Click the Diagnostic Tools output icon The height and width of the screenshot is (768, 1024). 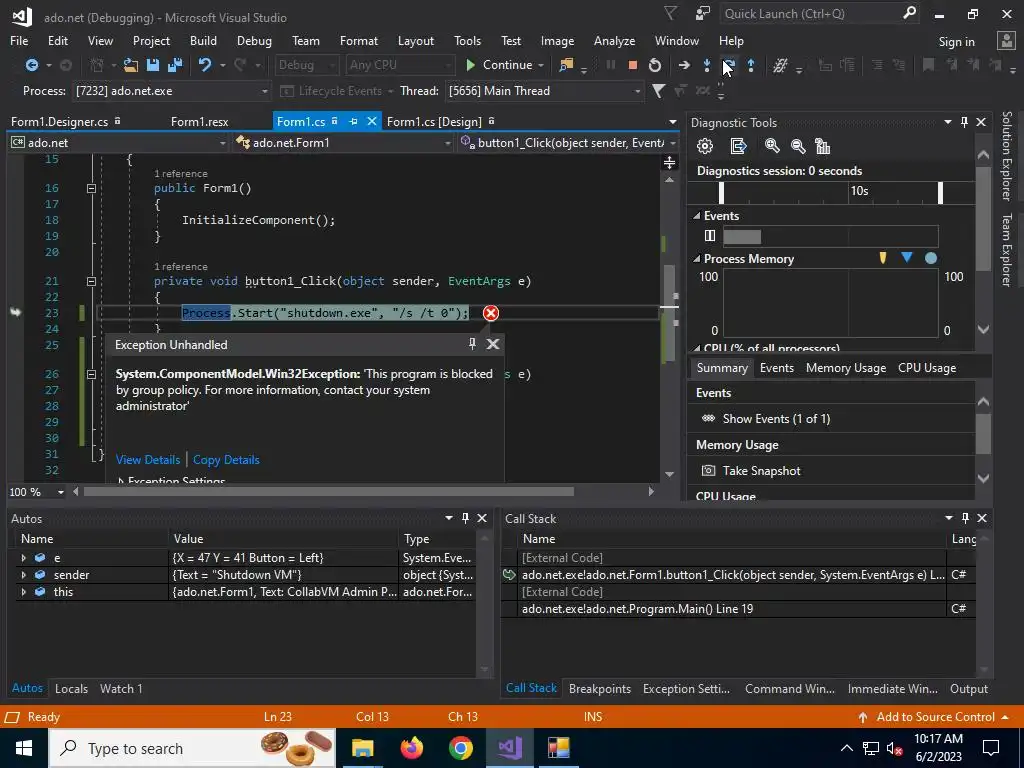738,146
